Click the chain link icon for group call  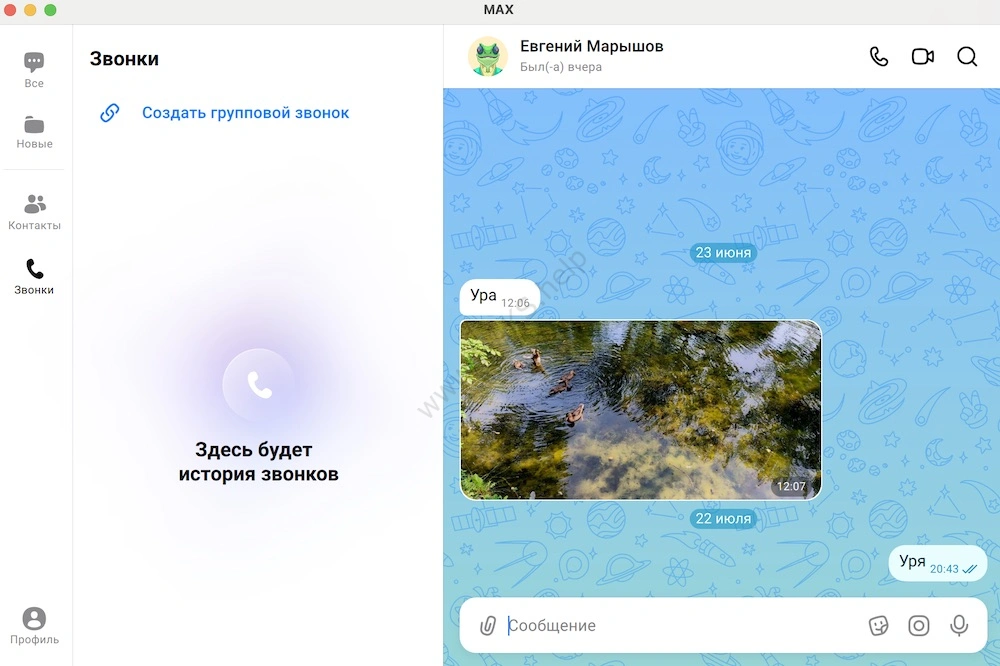(x=110, y=113)
